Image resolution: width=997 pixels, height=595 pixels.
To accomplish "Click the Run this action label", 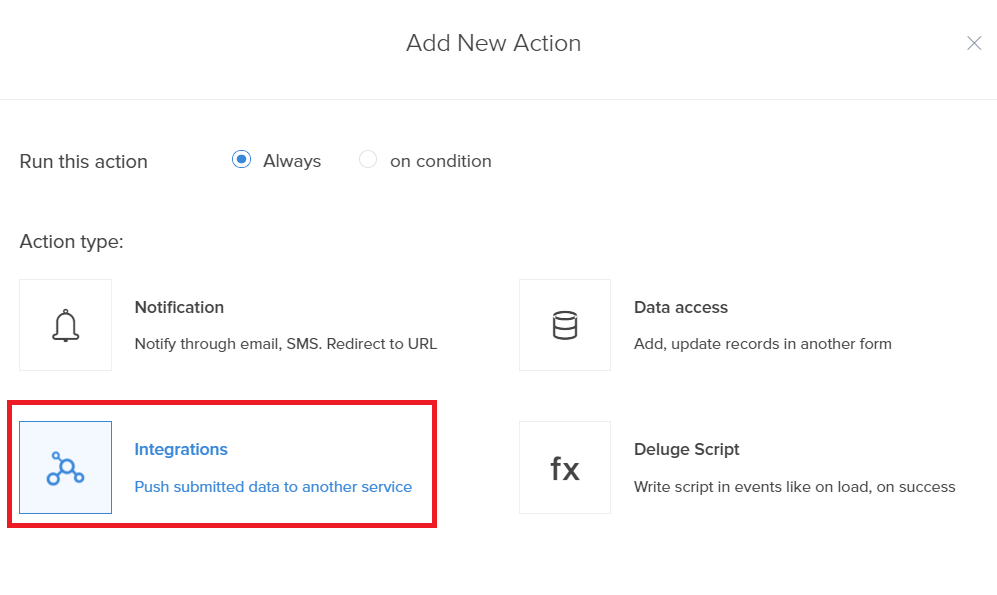I will click(x=83, y=162).
